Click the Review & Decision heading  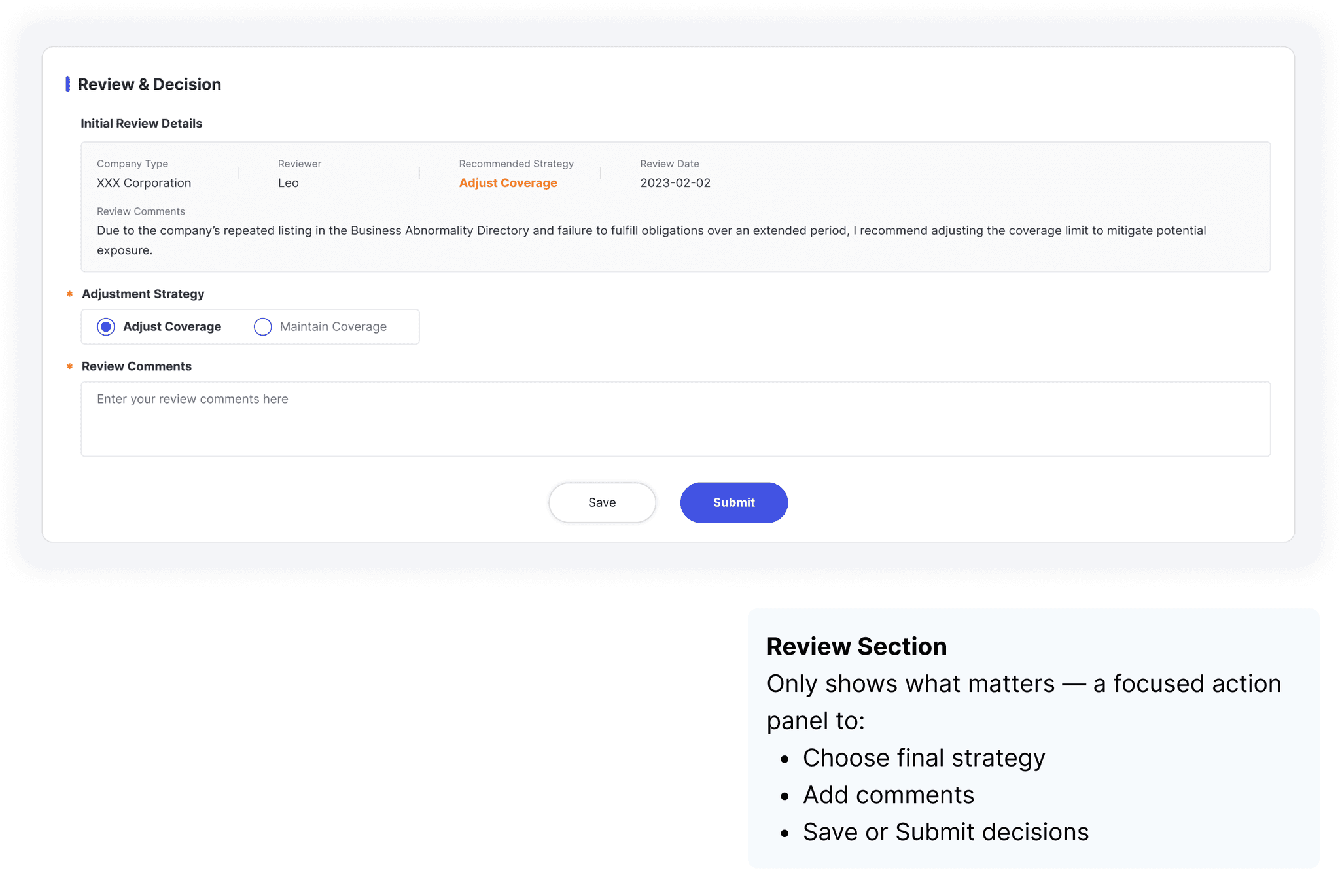point(149,84)
